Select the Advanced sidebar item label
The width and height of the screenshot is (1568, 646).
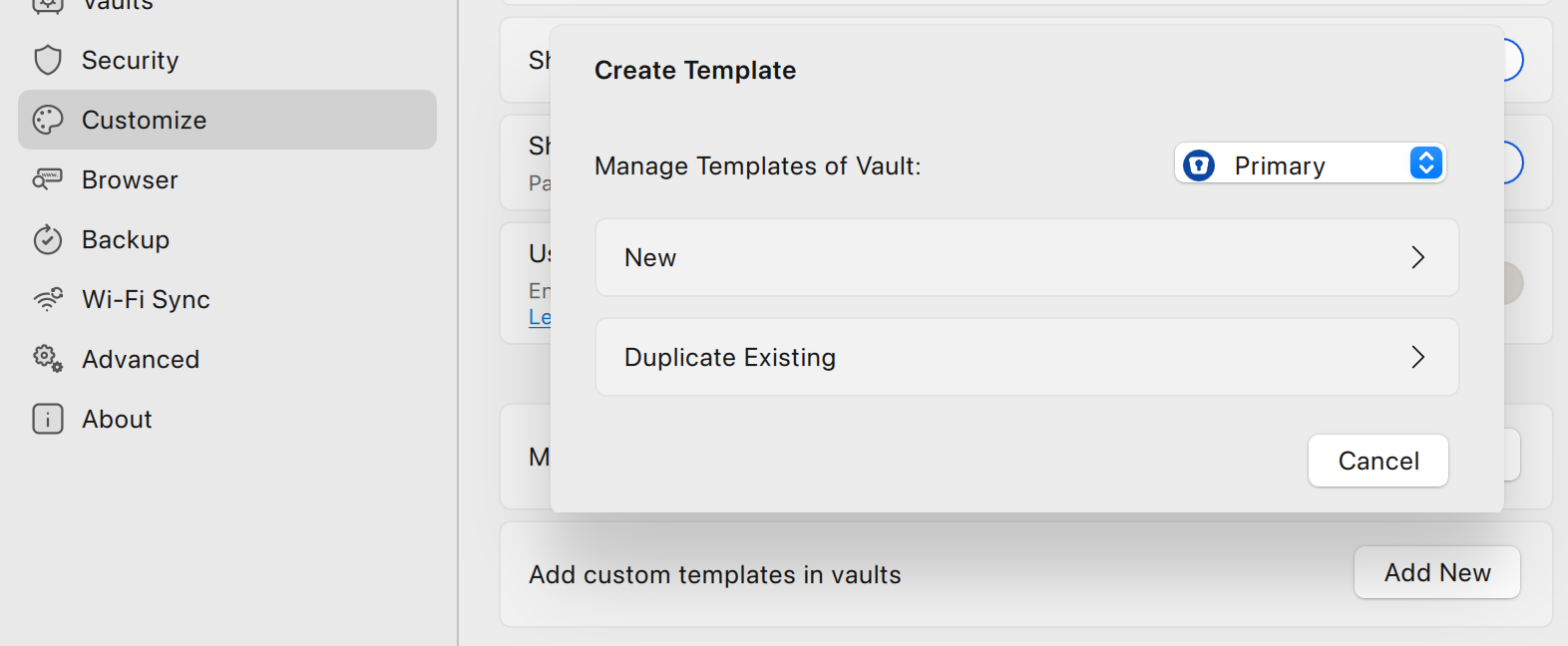point(141,359)
